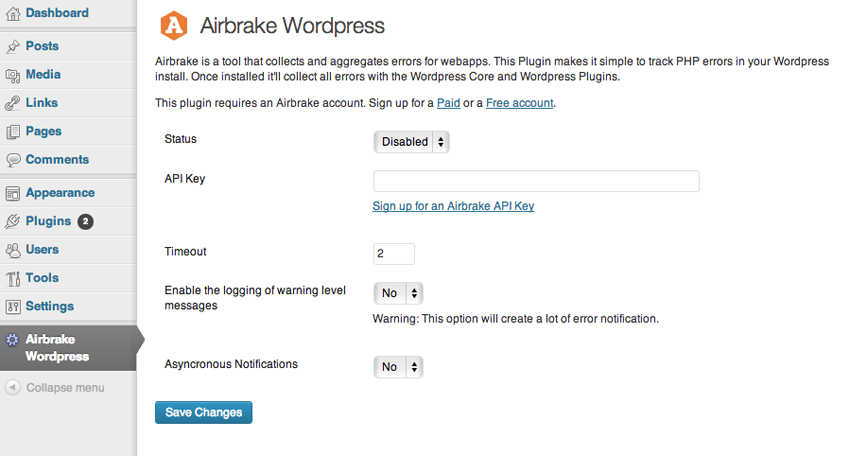Click the Dashboard house icon
Image resolution: width=850 pixels, height=456 pixels.
(x=13, y=14)
